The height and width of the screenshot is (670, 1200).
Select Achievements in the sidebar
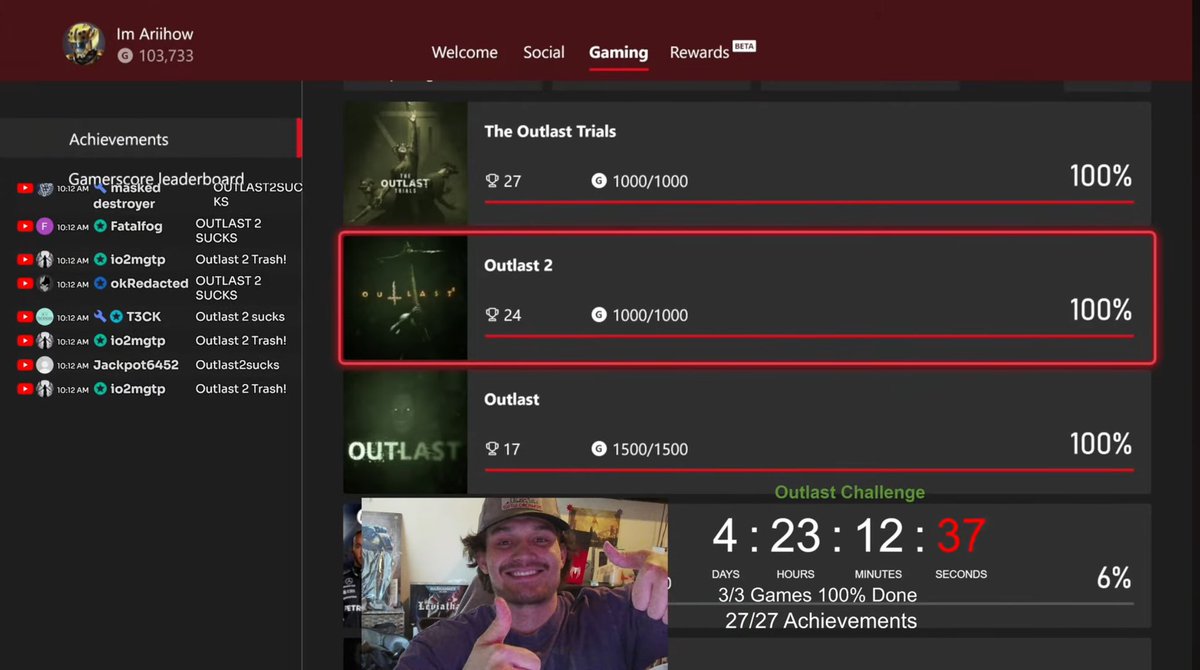(150, 139)
